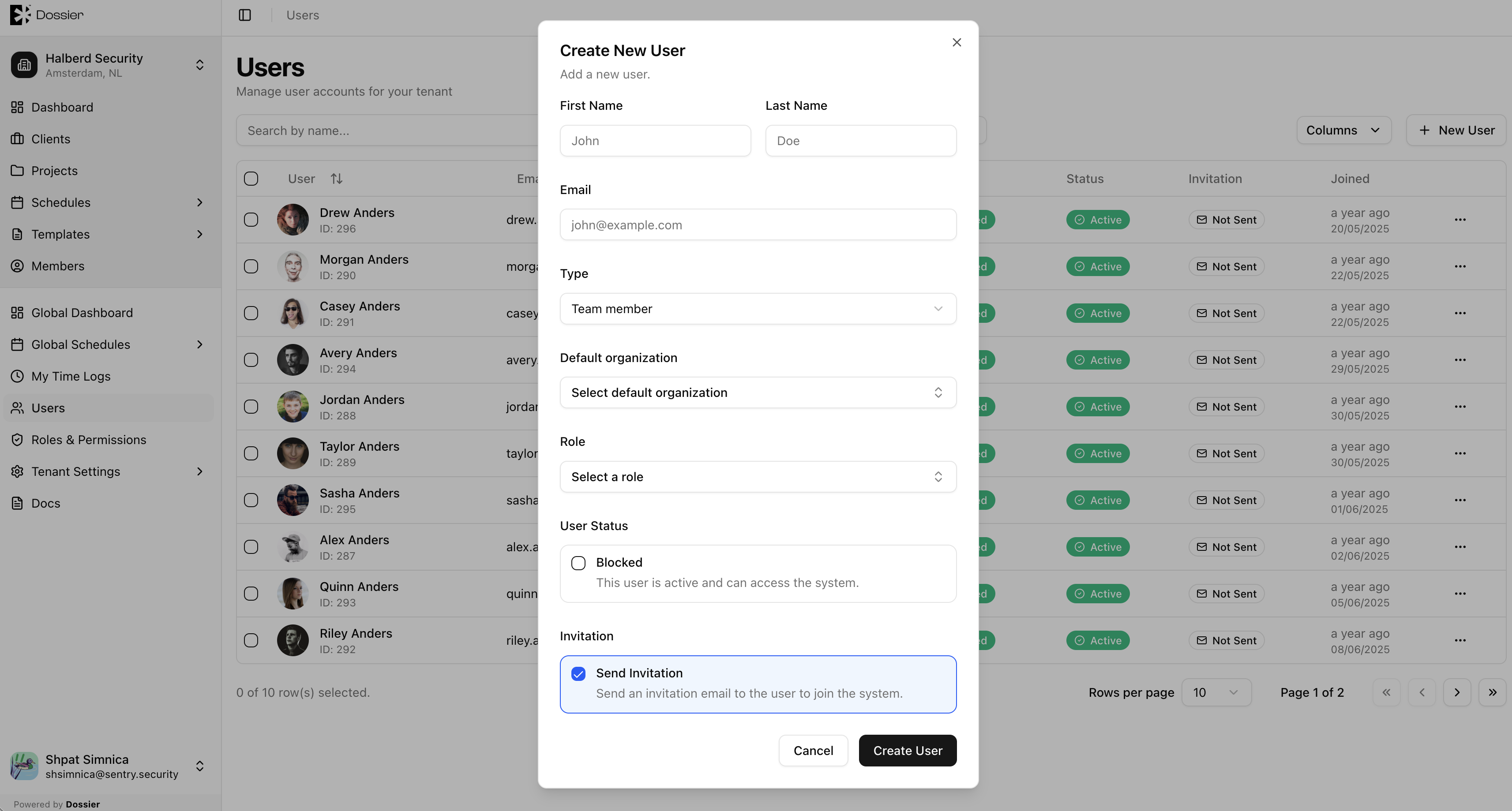The image size is (1512, 811).
Task: Open the Select a role dropdown
Action: [x=758, y=477]
